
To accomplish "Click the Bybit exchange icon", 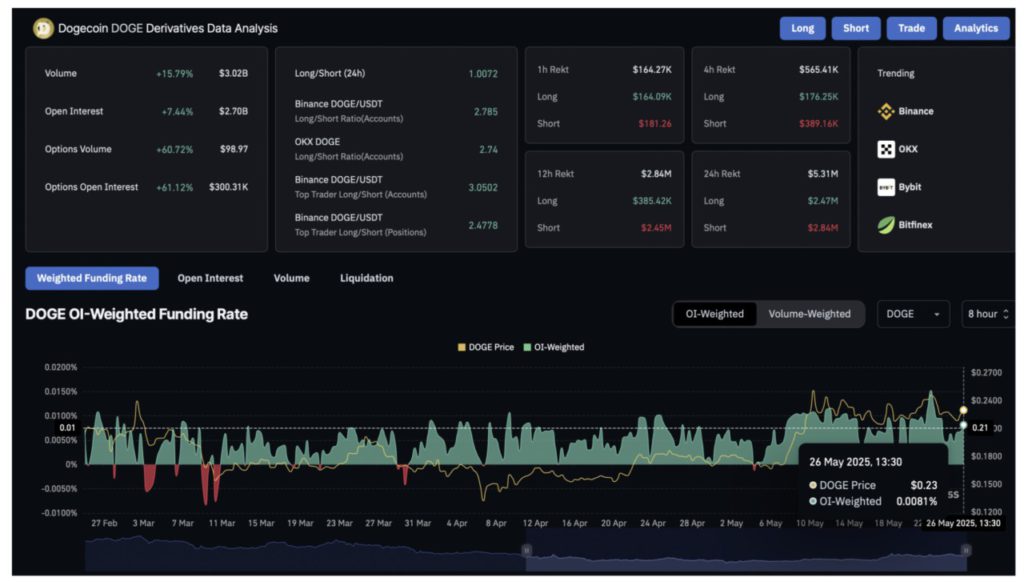I will [x=886, y=187].
